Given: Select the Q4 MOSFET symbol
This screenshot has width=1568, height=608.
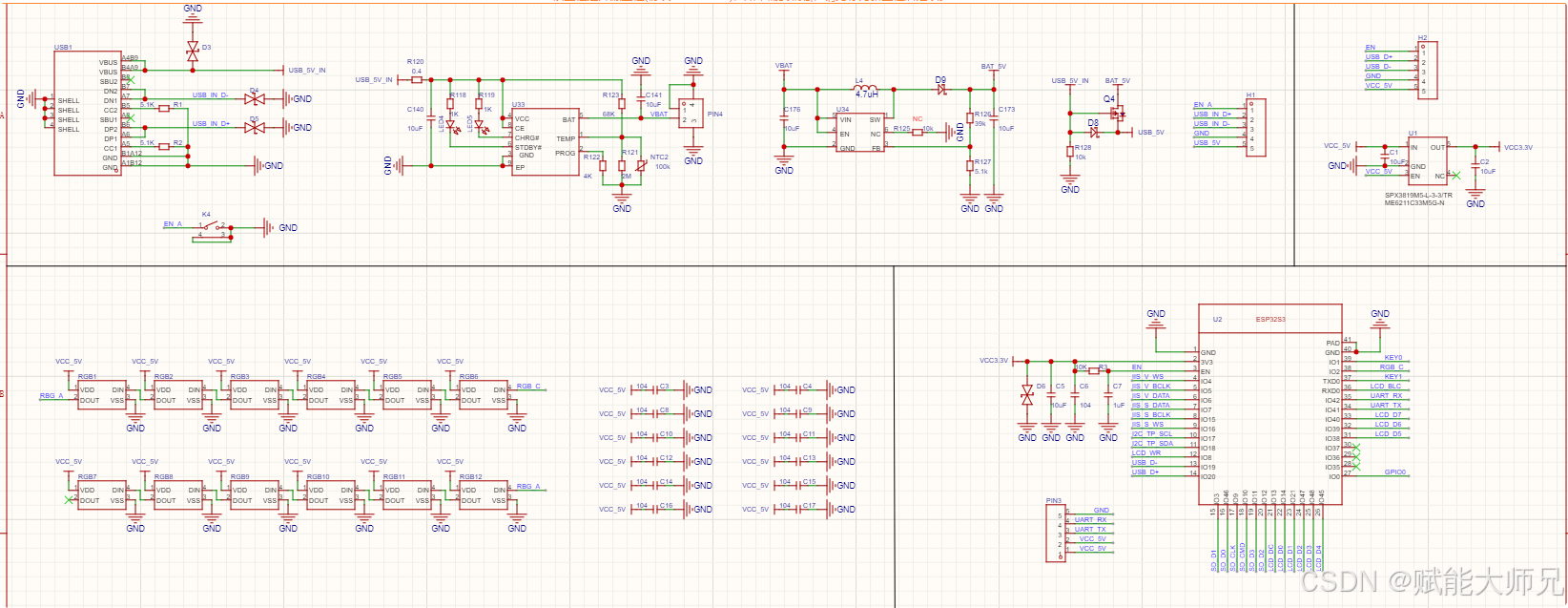Looking at the screenshot, I should pos(1116,113).
